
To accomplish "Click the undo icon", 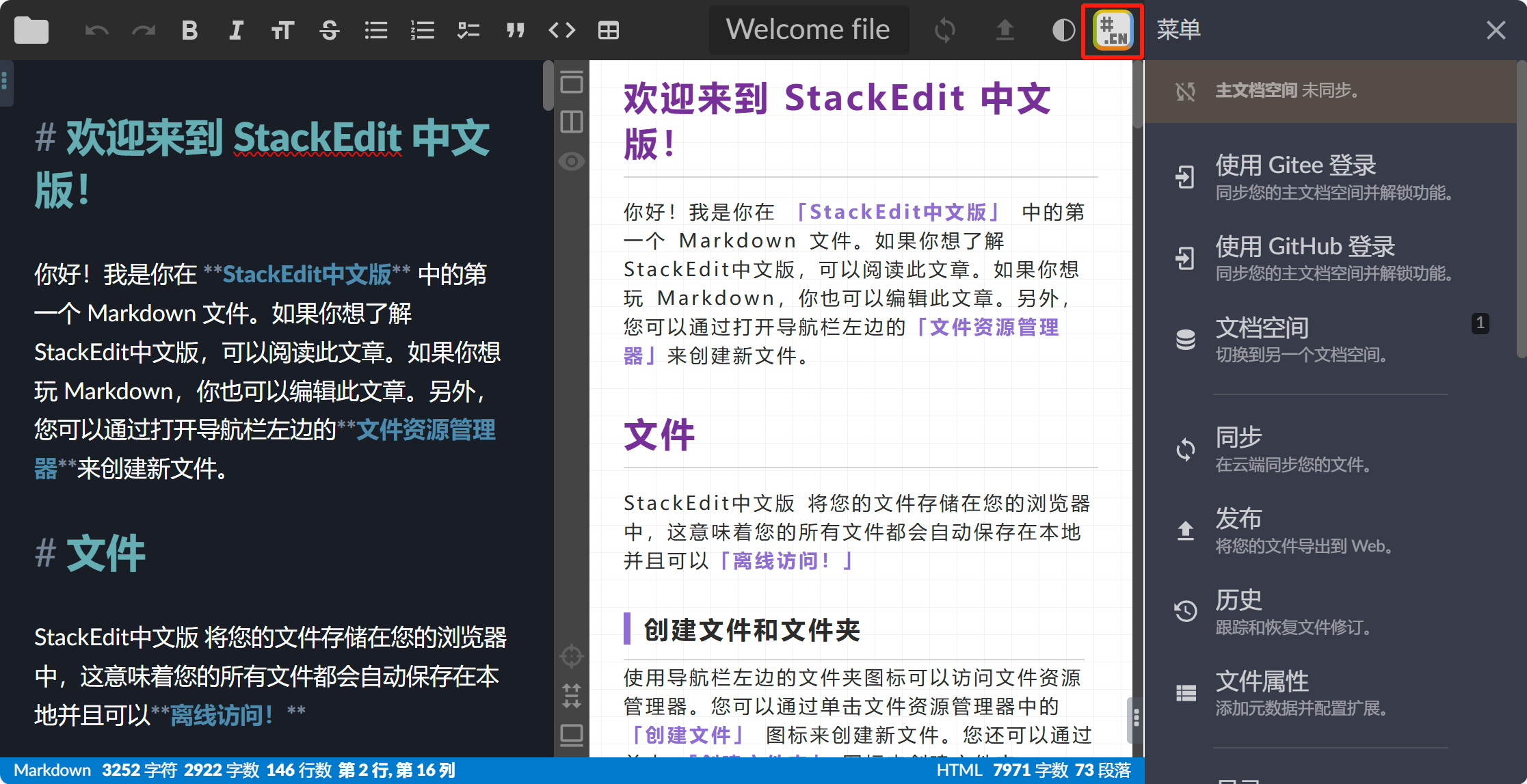I will click(x=97, y=30).
